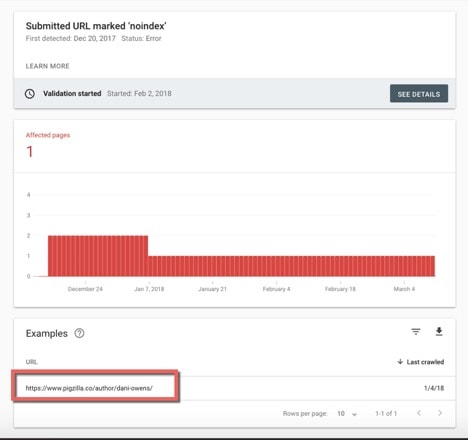Click the sort arrow beside Last crawled
Viewport: 468px width, 440px height.
(400, 361)
